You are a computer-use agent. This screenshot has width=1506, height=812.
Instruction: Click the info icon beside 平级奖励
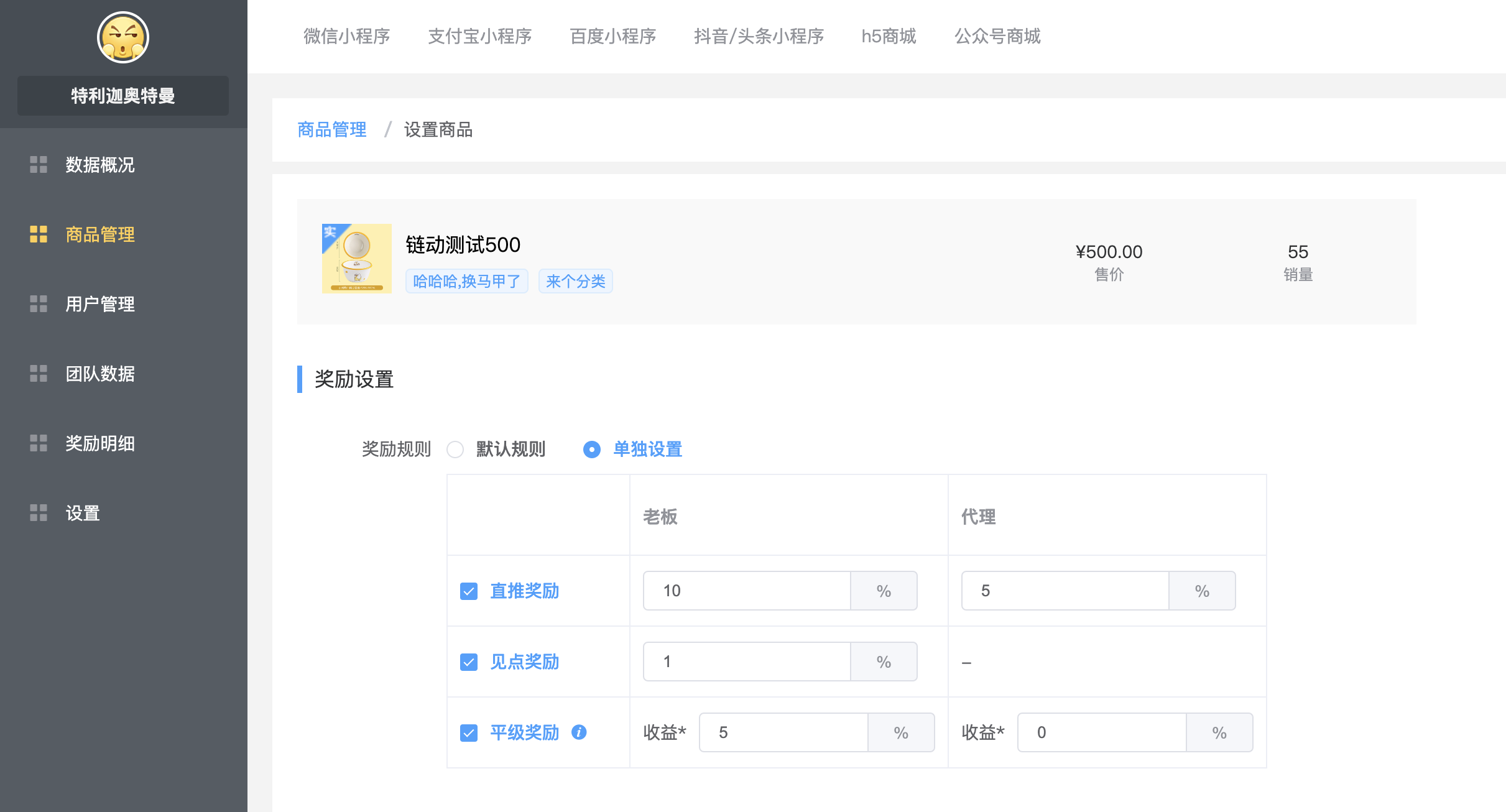tap(579, 732)
